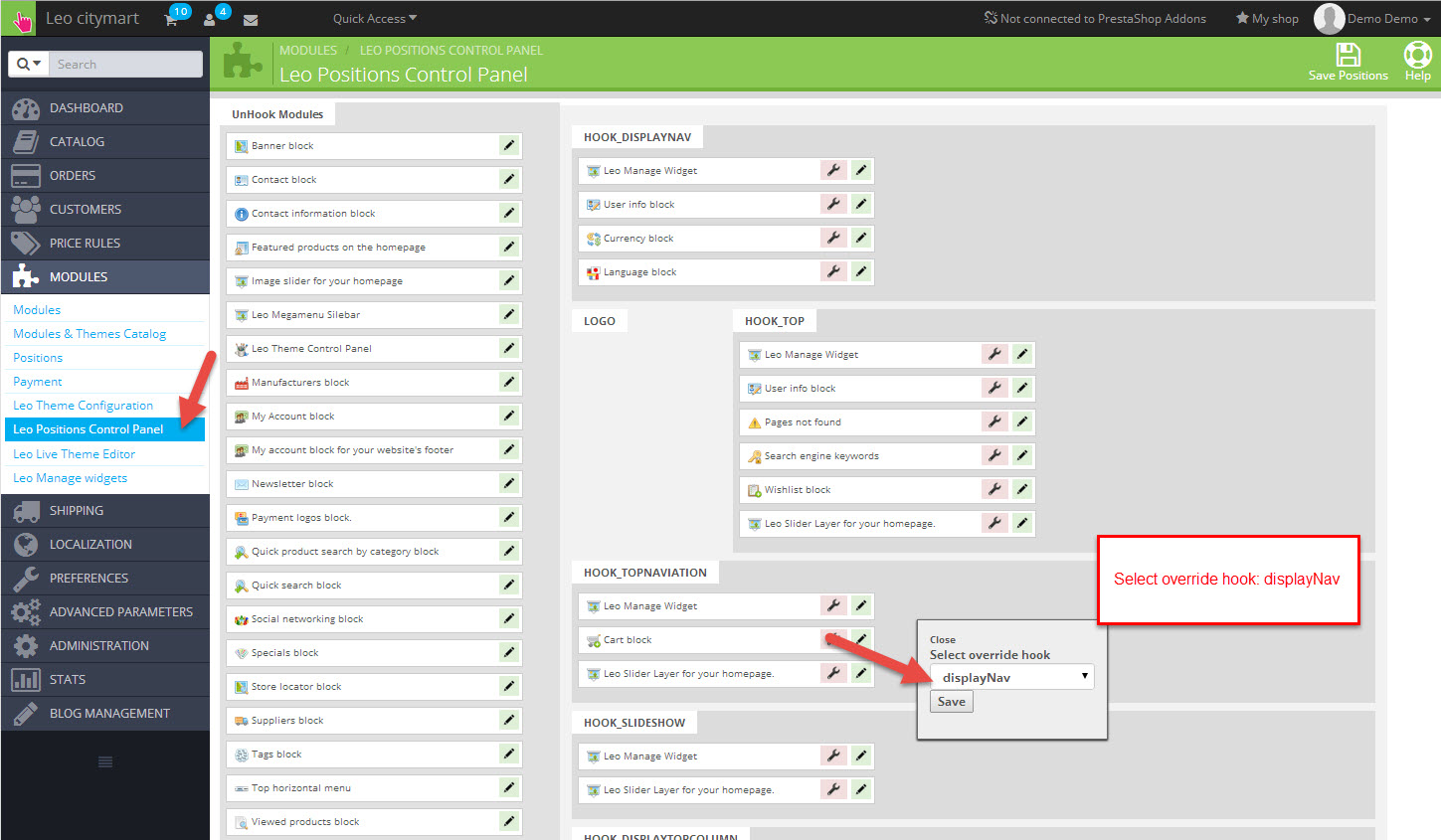Open the Dashboard menu
The height and width of the screenshot is (840, 1441).
(x=105, y=108)
